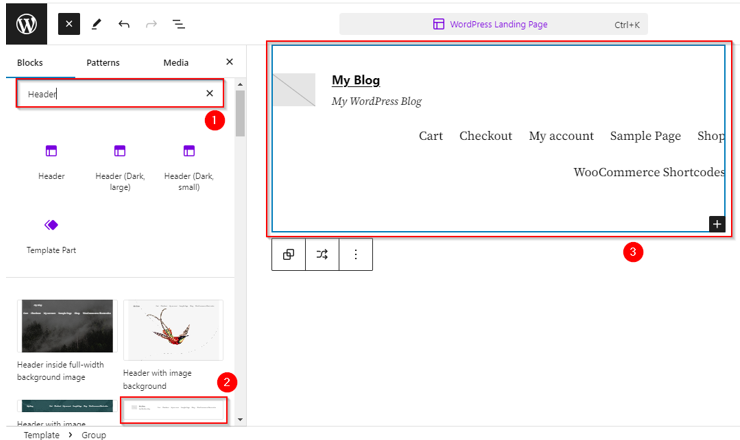Click the inserter scrollbar thumb
This screenshot has height=440, width=740.
click(x=240, y=113)
